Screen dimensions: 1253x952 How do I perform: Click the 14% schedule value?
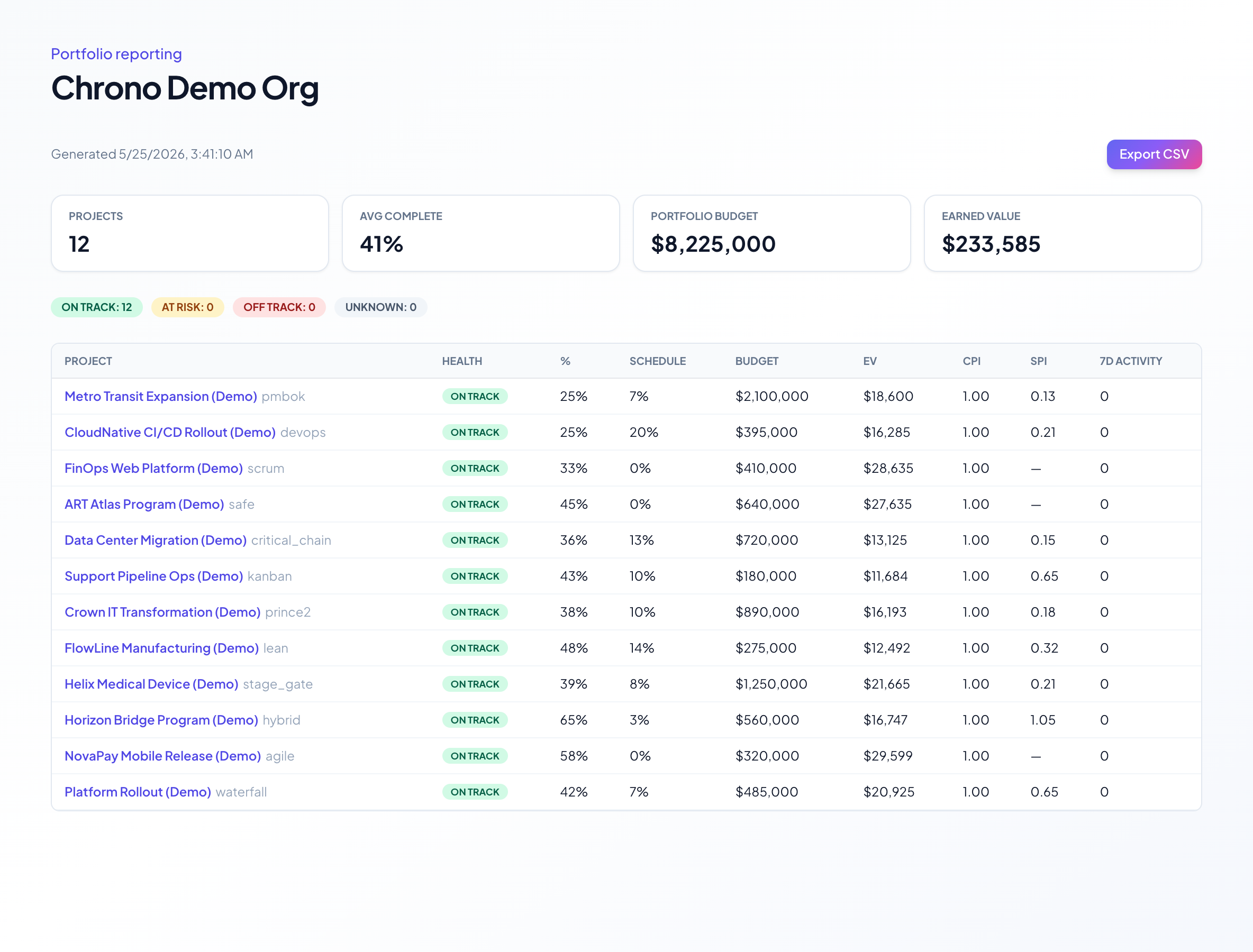[642, 648]
